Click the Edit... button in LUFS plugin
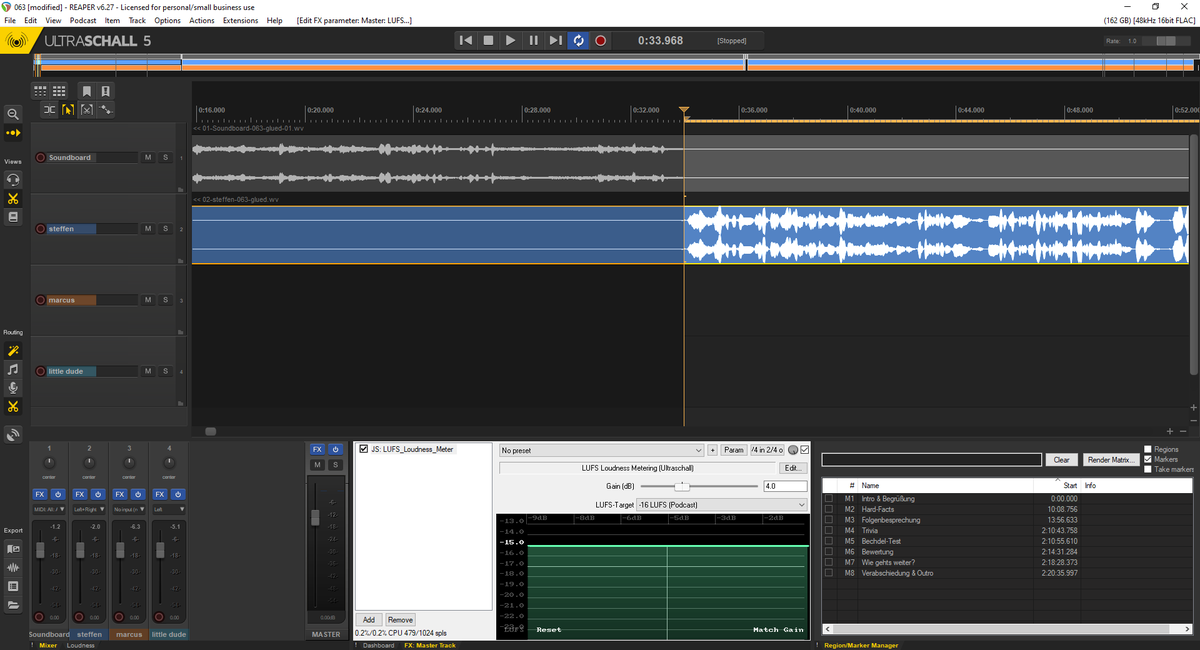 click(793, 468)
